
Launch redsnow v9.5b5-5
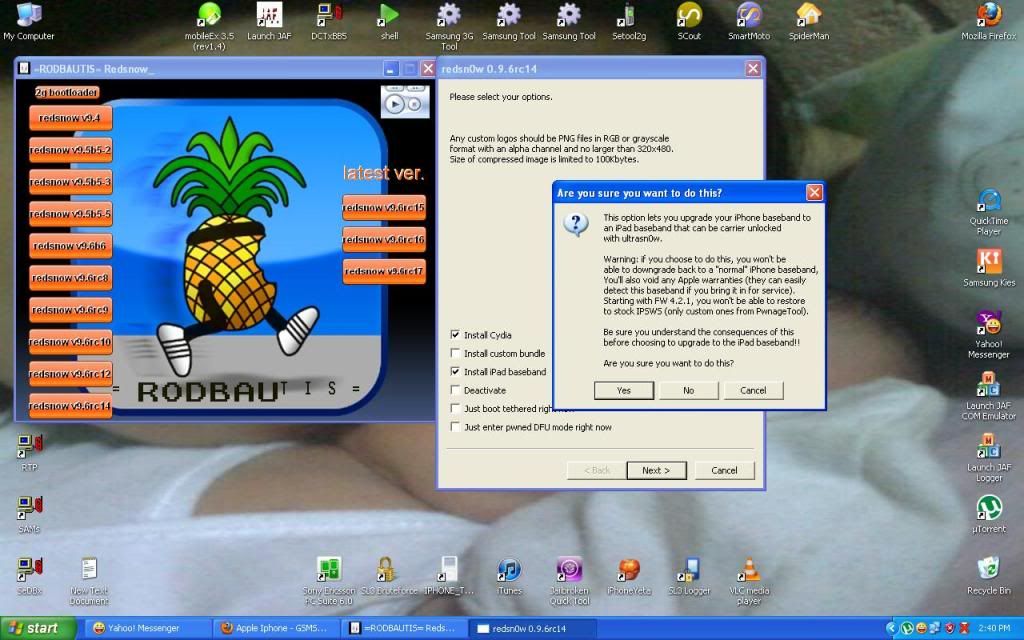(x=70, y=214)
